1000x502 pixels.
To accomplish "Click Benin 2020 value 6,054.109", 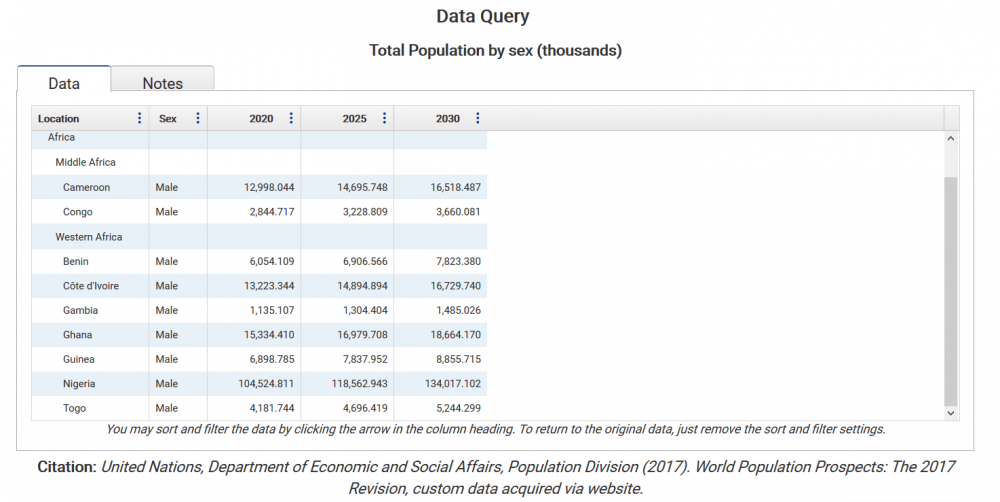I will (272, 262).
